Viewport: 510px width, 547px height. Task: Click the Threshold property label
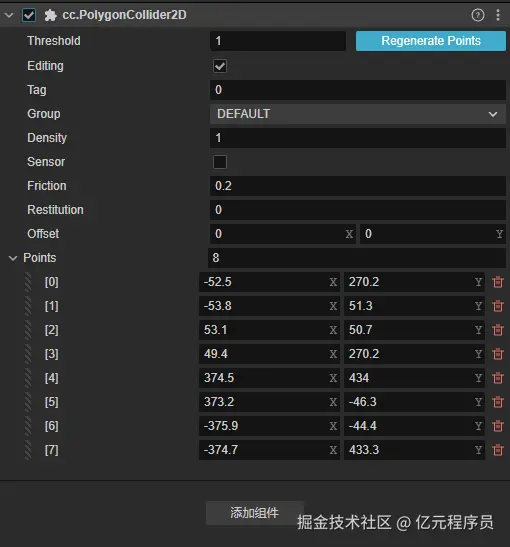coord(54,41)
